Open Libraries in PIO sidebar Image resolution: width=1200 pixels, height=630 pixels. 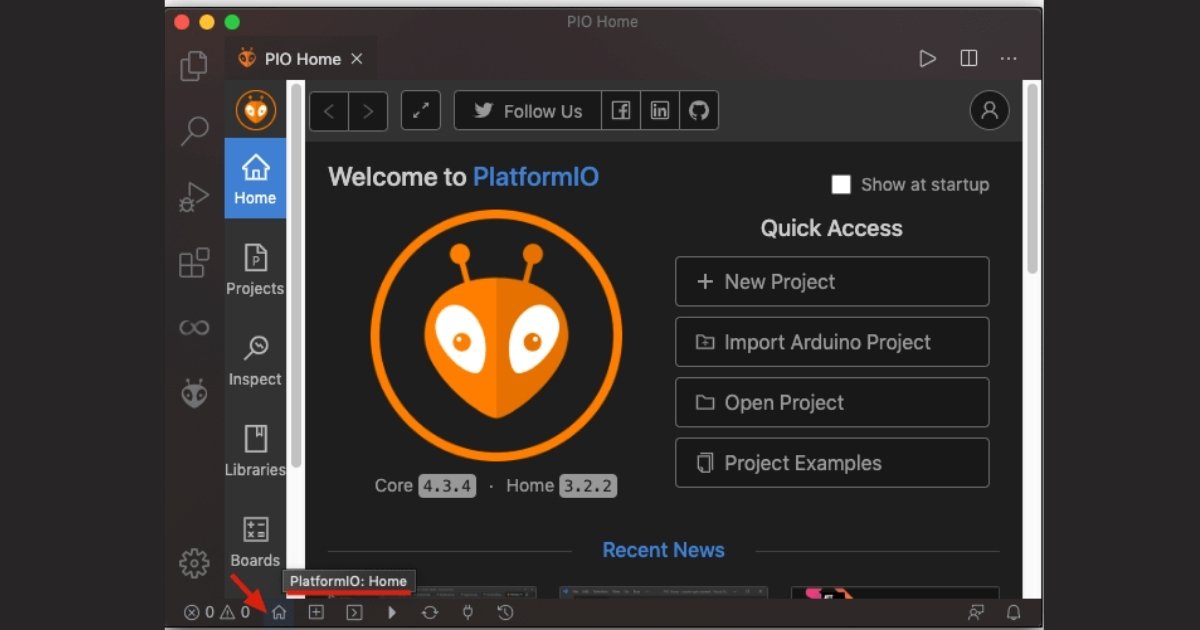click(255, 450)
